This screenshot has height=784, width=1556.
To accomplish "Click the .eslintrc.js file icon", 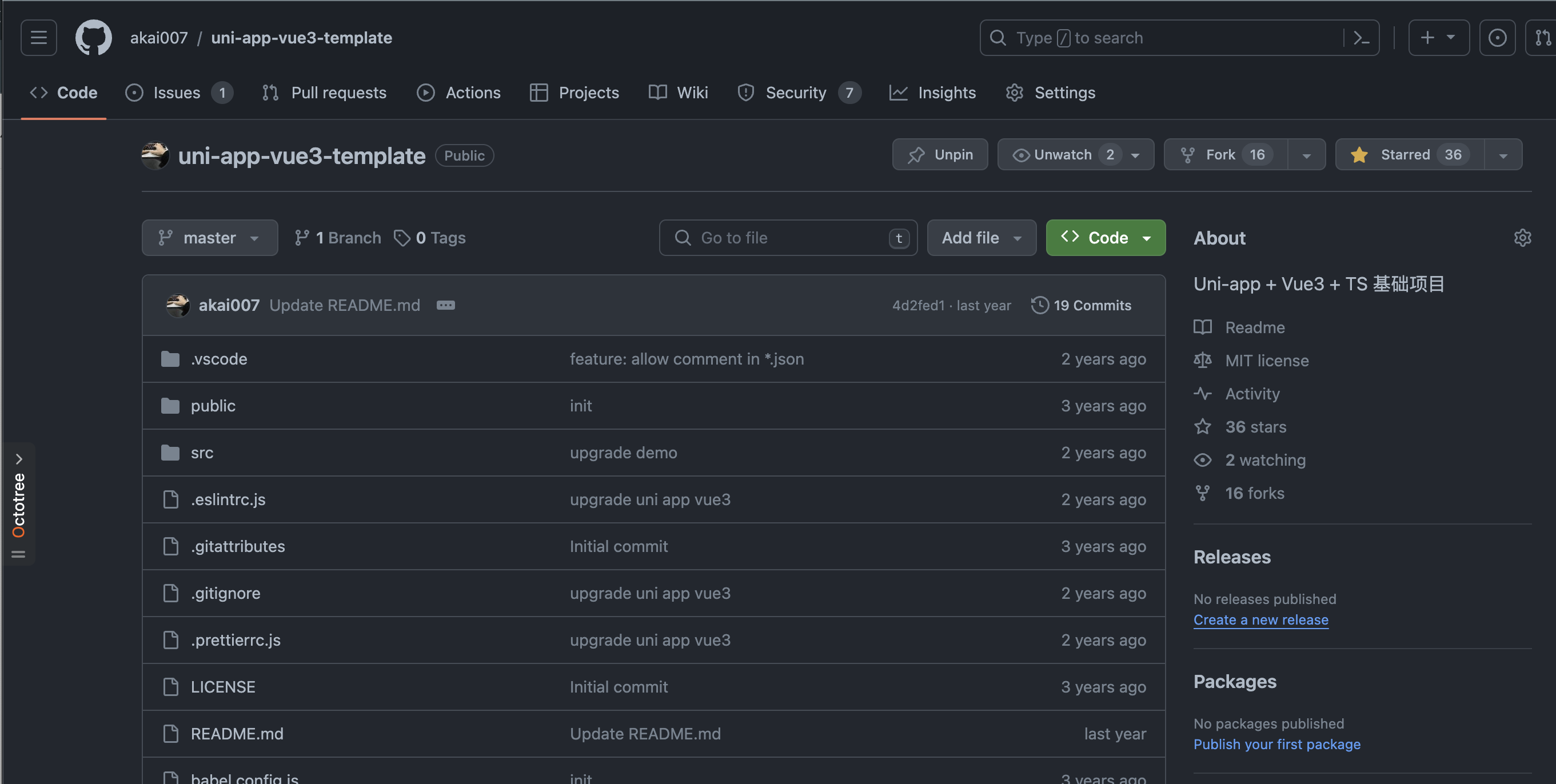I will click(x=171, y=499).
